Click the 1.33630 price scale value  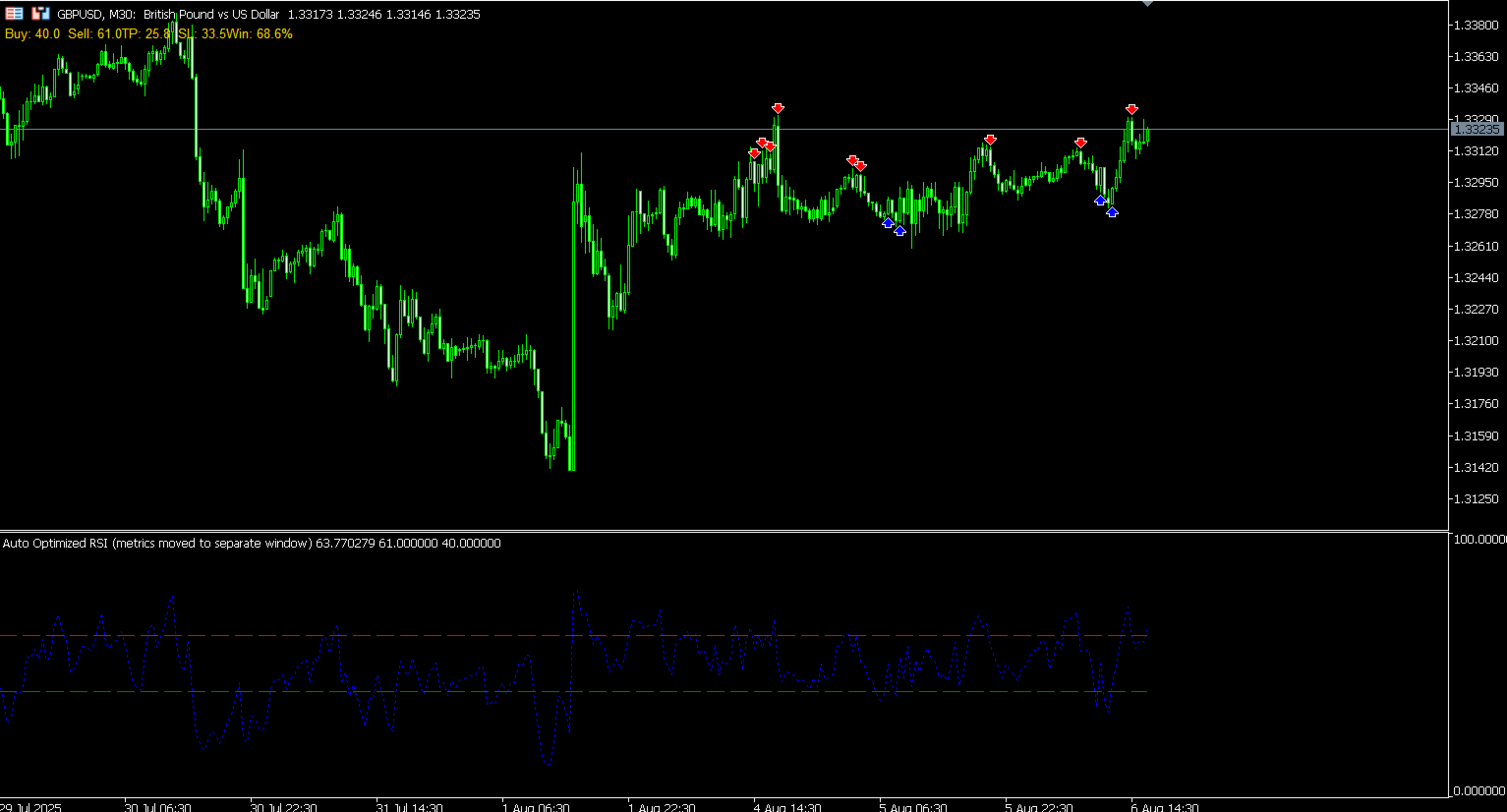(1476, 56)
